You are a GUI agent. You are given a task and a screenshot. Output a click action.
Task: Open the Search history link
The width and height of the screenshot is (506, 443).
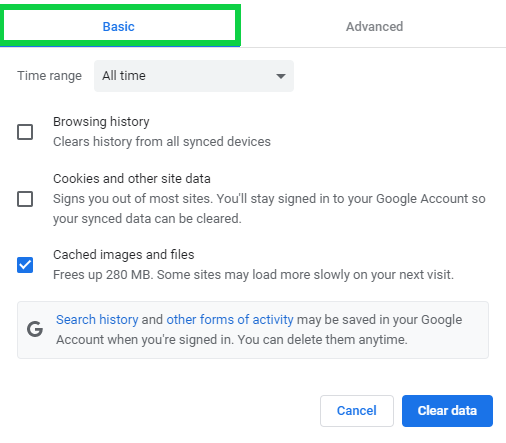pos(97,319)
